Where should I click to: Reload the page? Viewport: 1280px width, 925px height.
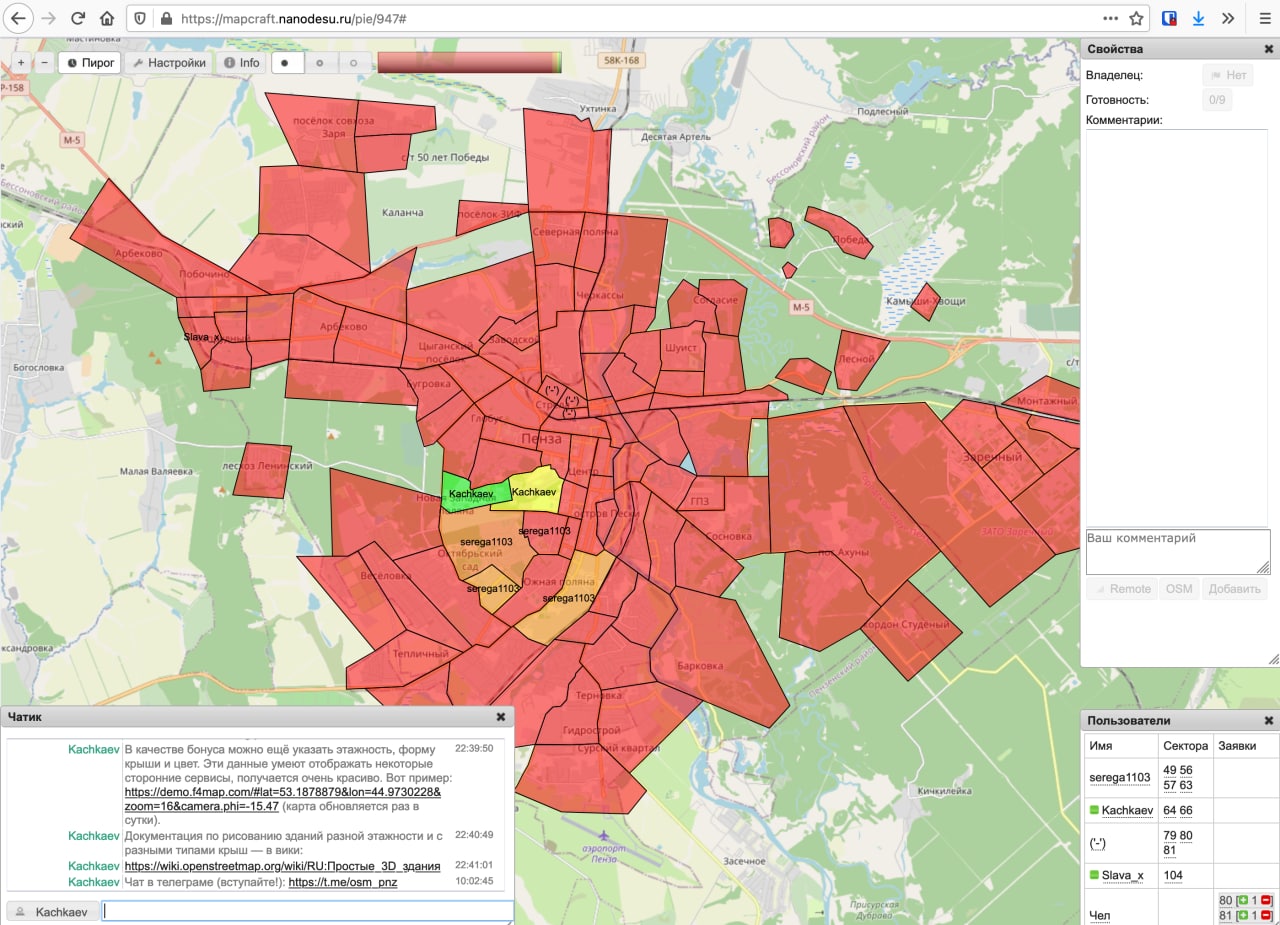(x=77, y=18)
